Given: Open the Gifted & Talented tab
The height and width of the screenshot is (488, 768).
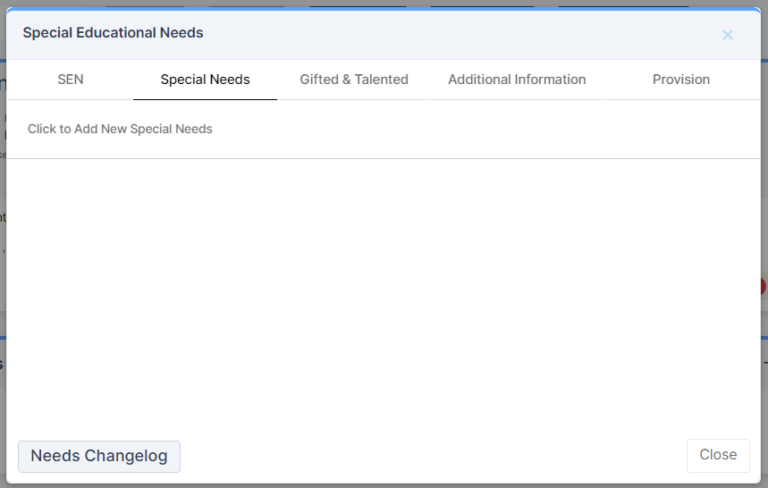Looking at the screenshot, I should pos(354,80).
